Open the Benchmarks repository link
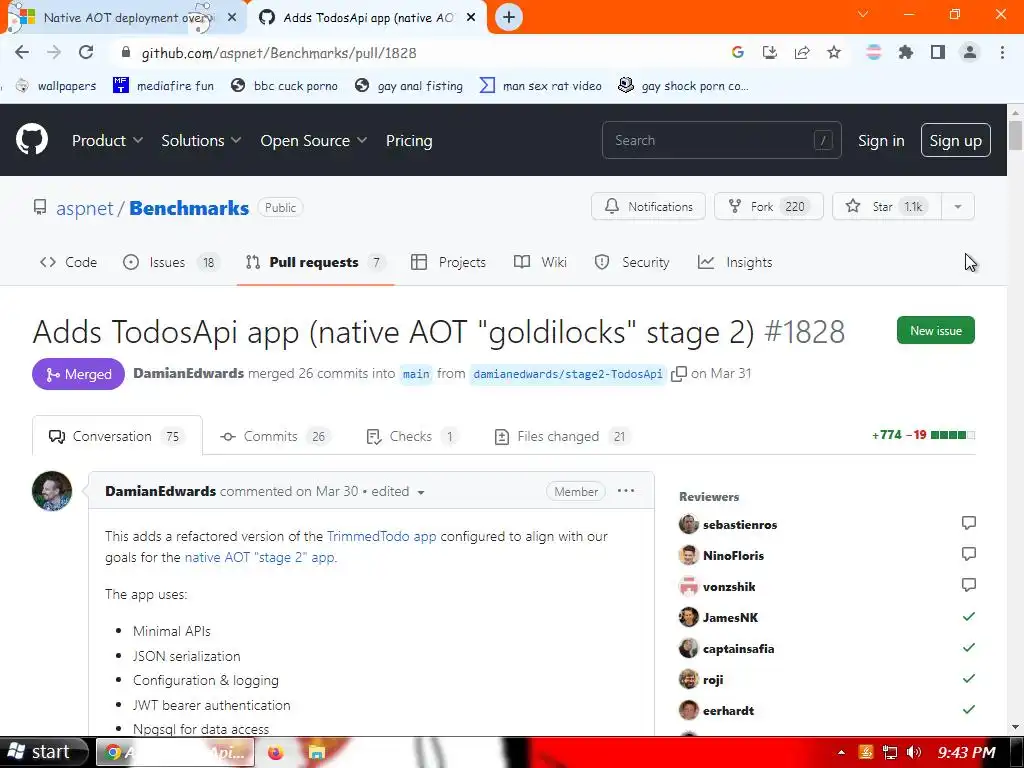The image size is (1024, 768). click(189, 208)
